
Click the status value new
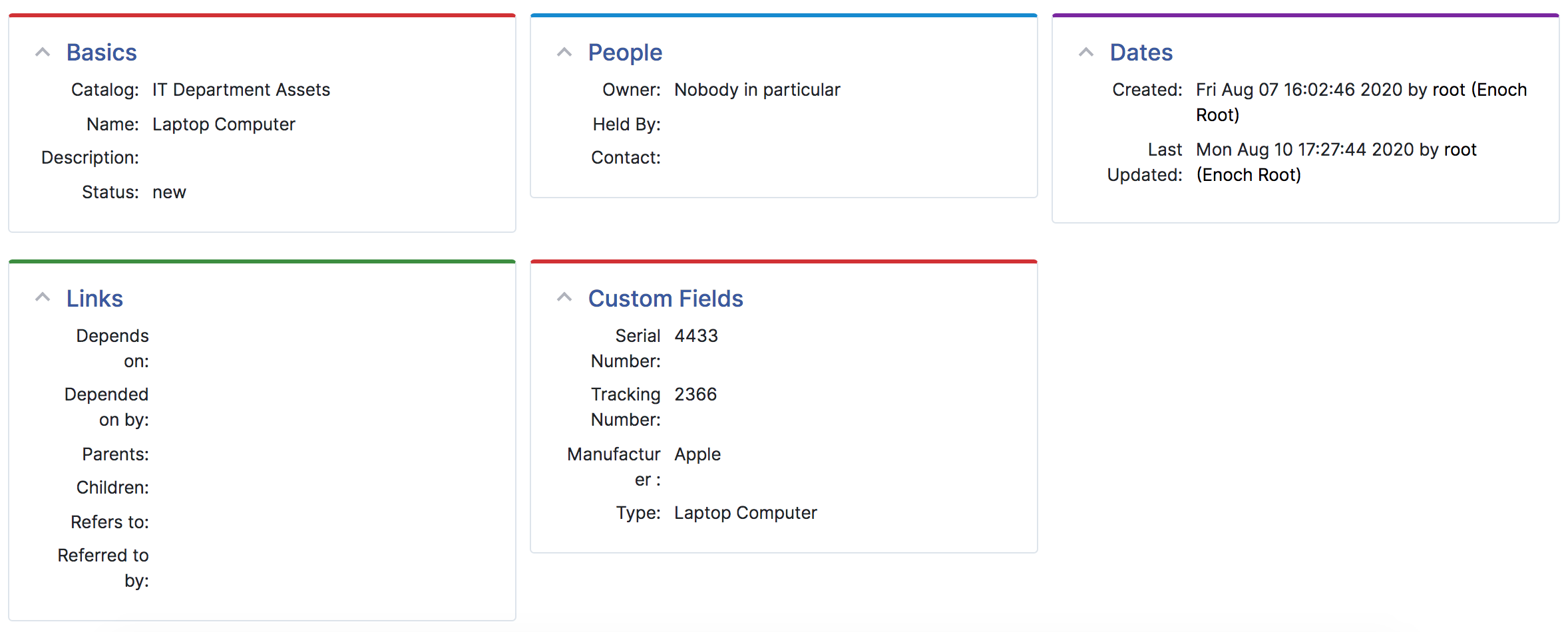tap(169, 192)
